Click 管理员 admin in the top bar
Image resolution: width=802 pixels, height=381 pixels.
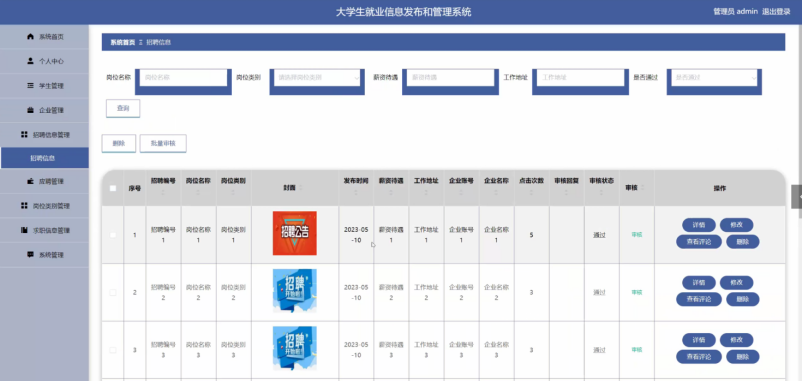click(735, 12)
